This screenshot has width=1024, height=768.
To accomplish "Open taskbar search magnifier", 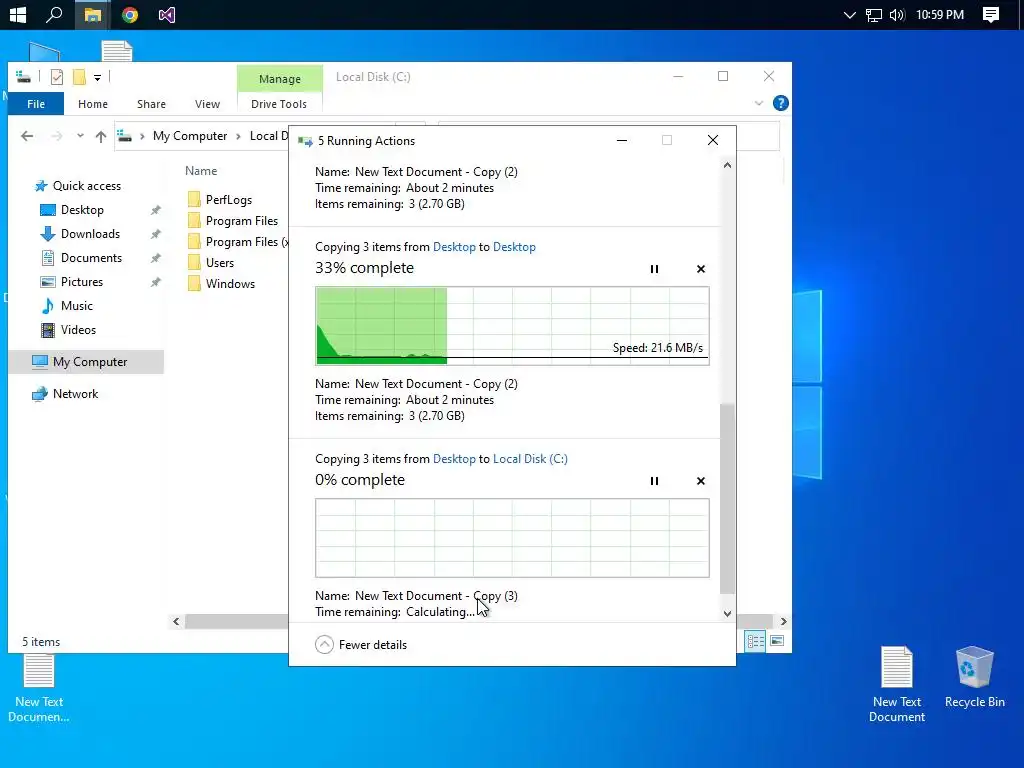I will coord(54,14).
